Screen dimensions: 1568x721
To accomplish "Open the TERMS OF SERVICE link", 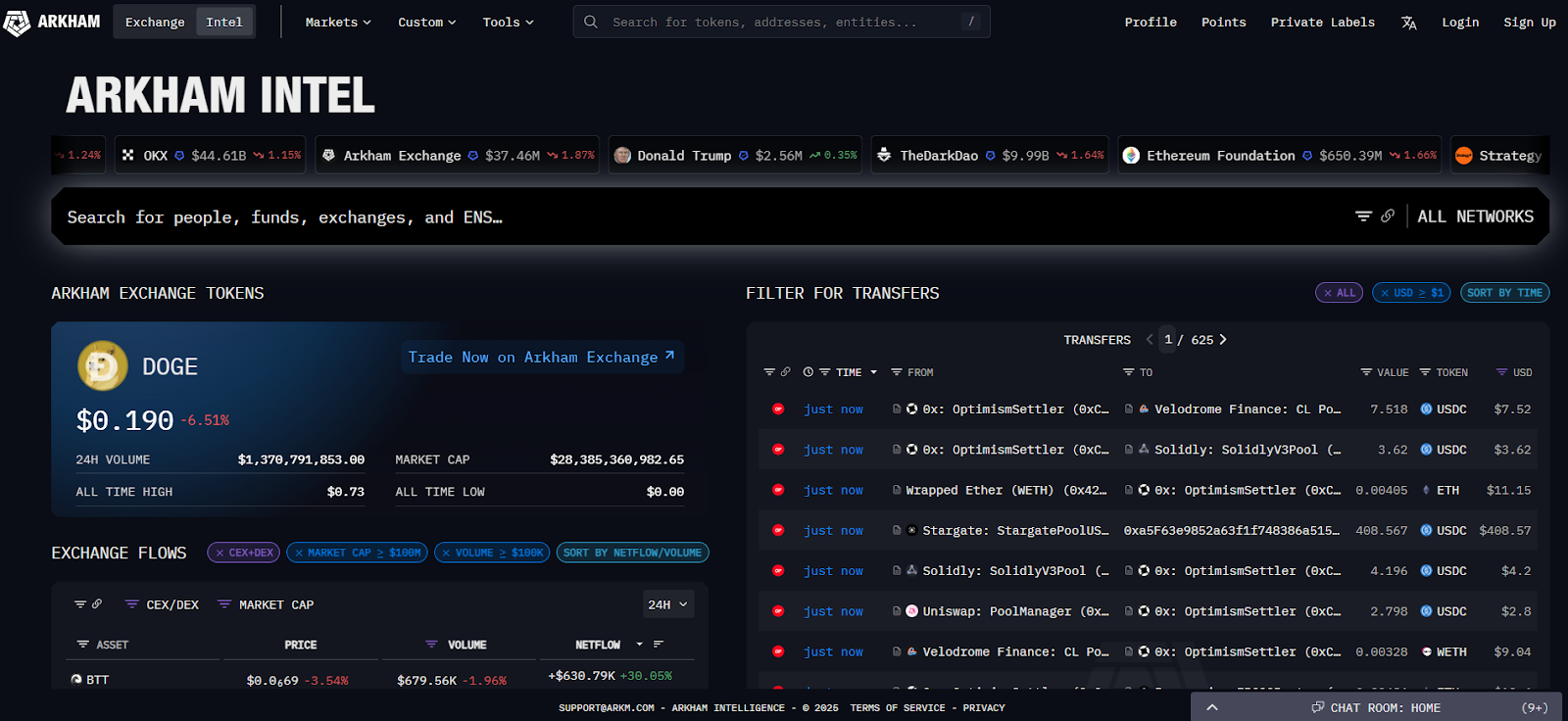I will (898, 707).
